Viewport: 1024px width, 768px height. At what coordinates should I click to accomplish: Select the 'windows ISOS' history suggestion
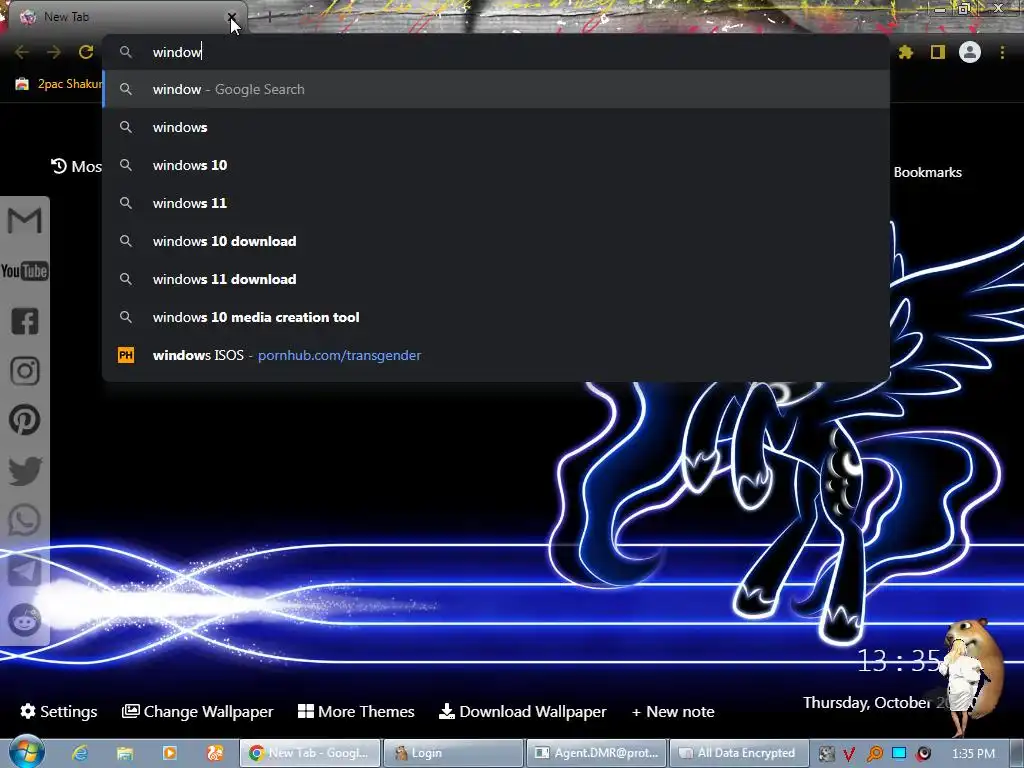(x=496, y=355)
